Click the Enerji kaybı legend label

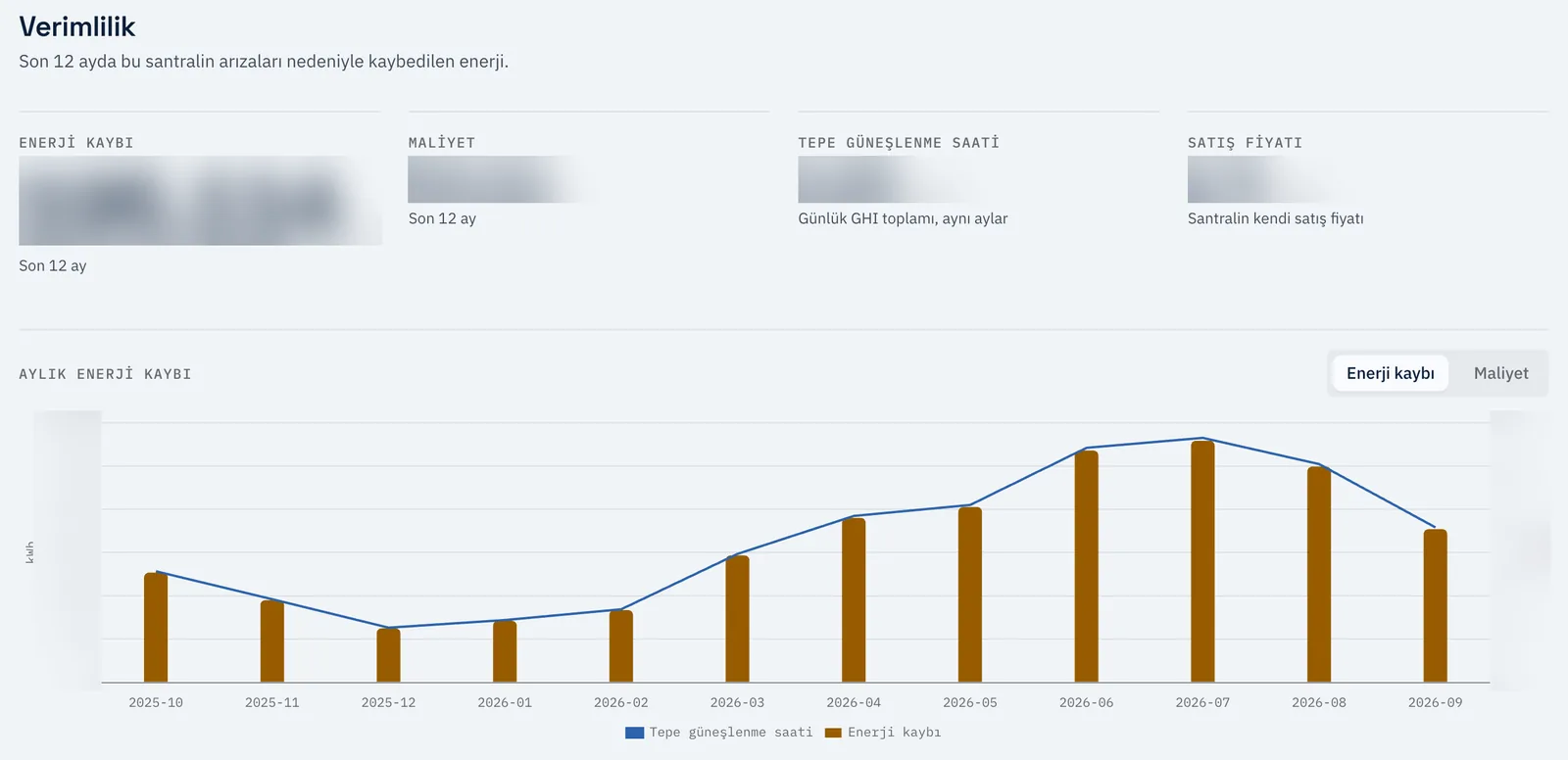894,733
